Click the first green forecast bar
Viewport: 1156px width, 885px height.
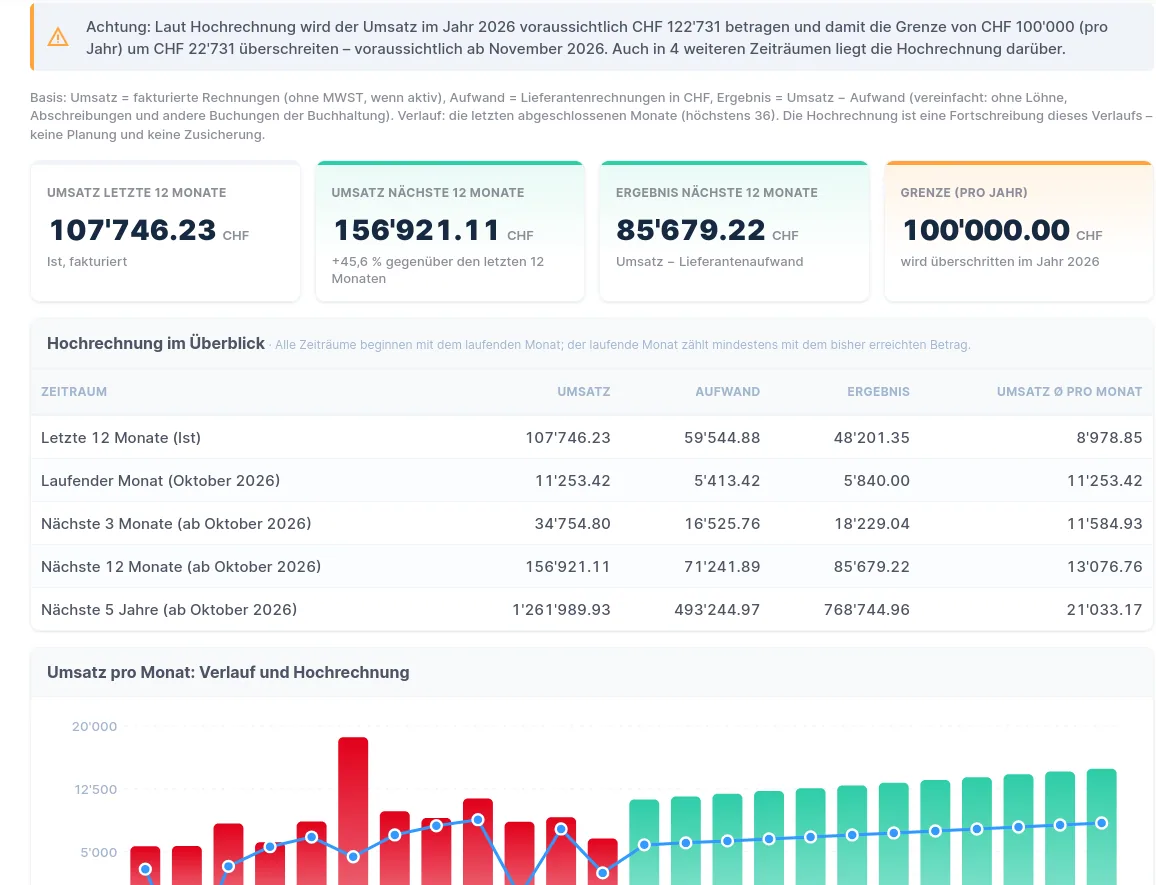point(644,842)
